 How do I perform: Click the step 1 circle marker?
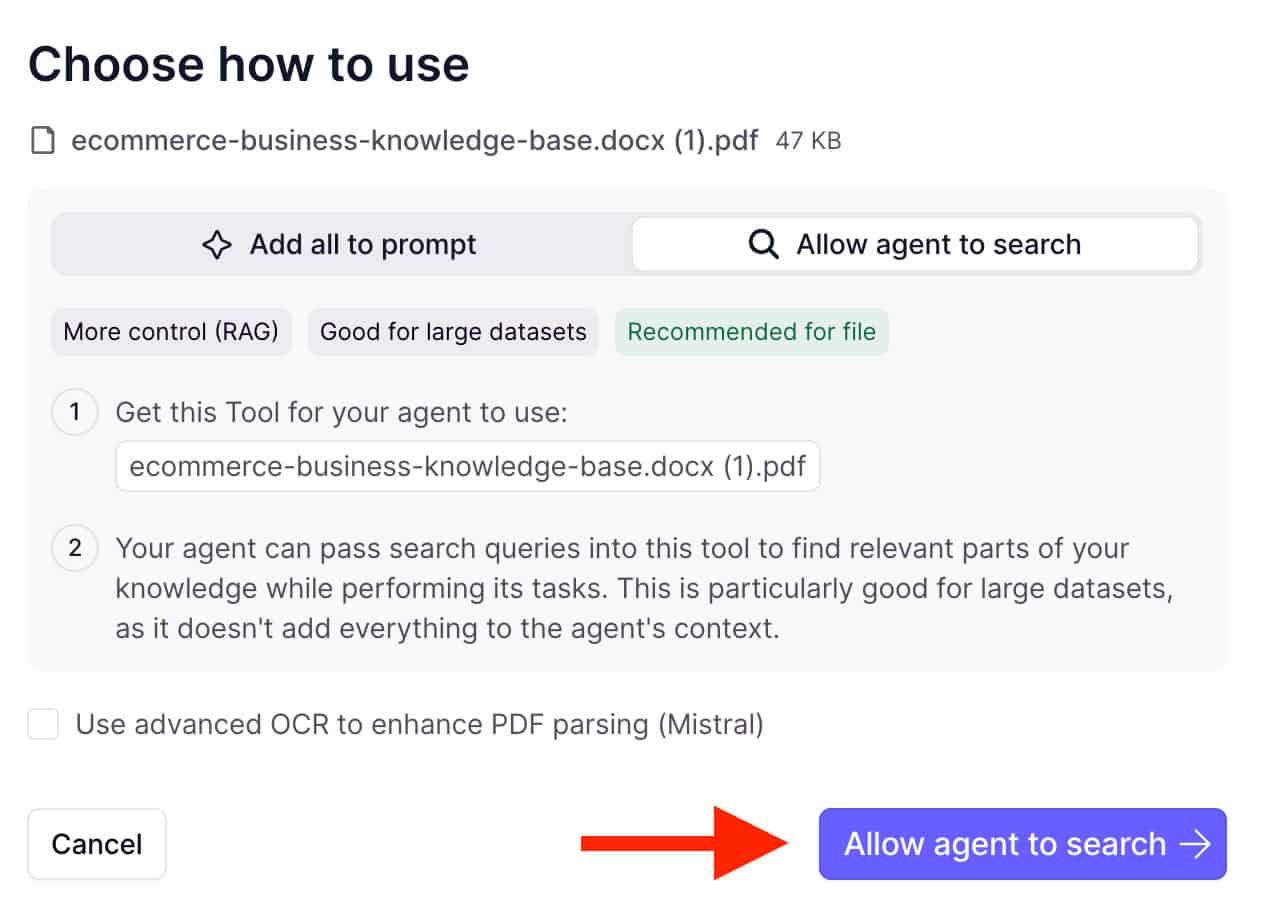coord(75,412)
